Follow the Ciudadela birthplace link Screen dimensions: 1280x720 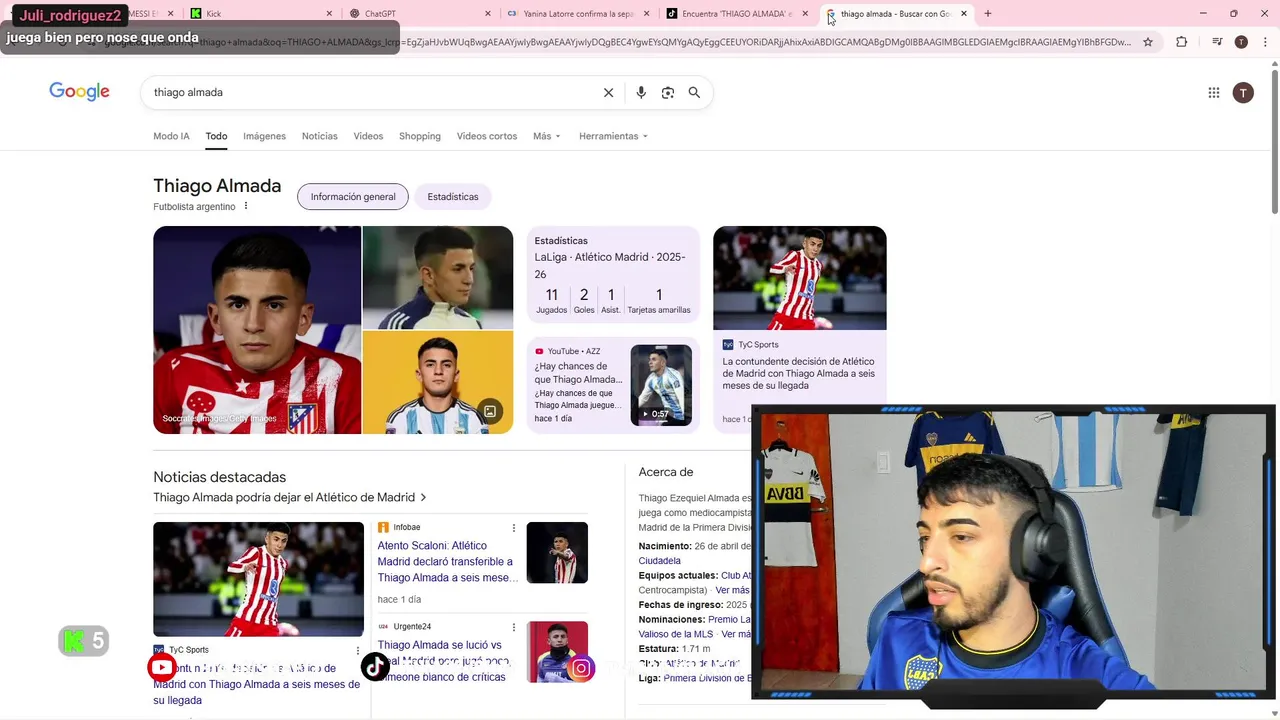(x=660, y=561)
